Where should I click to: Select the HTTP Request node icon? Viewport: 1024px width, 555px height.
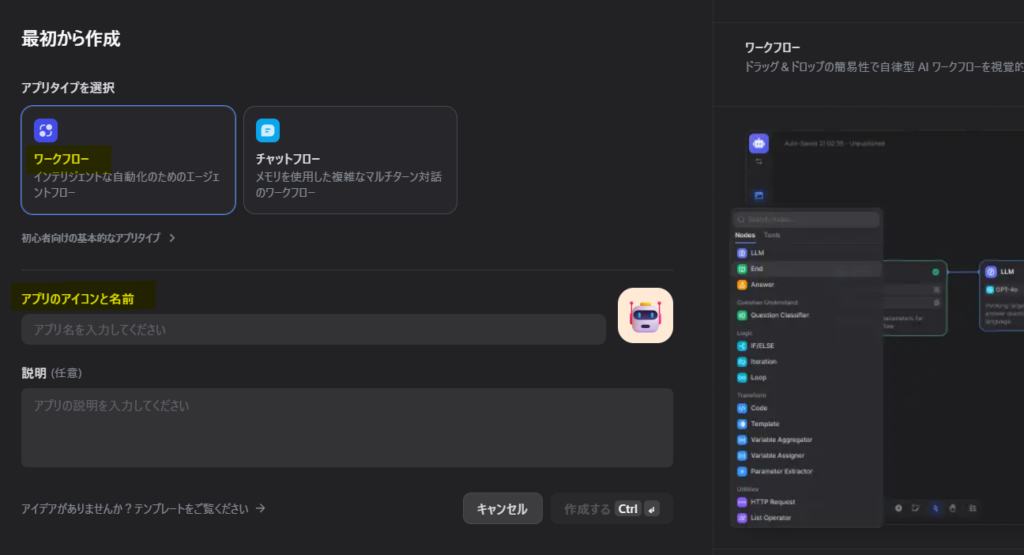coord(741,502)
